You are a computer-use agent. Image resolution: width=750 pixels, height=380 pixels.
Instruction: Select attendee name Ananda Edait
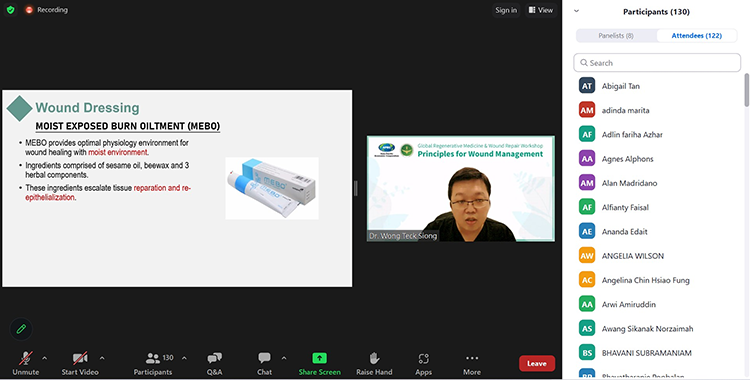625,232
